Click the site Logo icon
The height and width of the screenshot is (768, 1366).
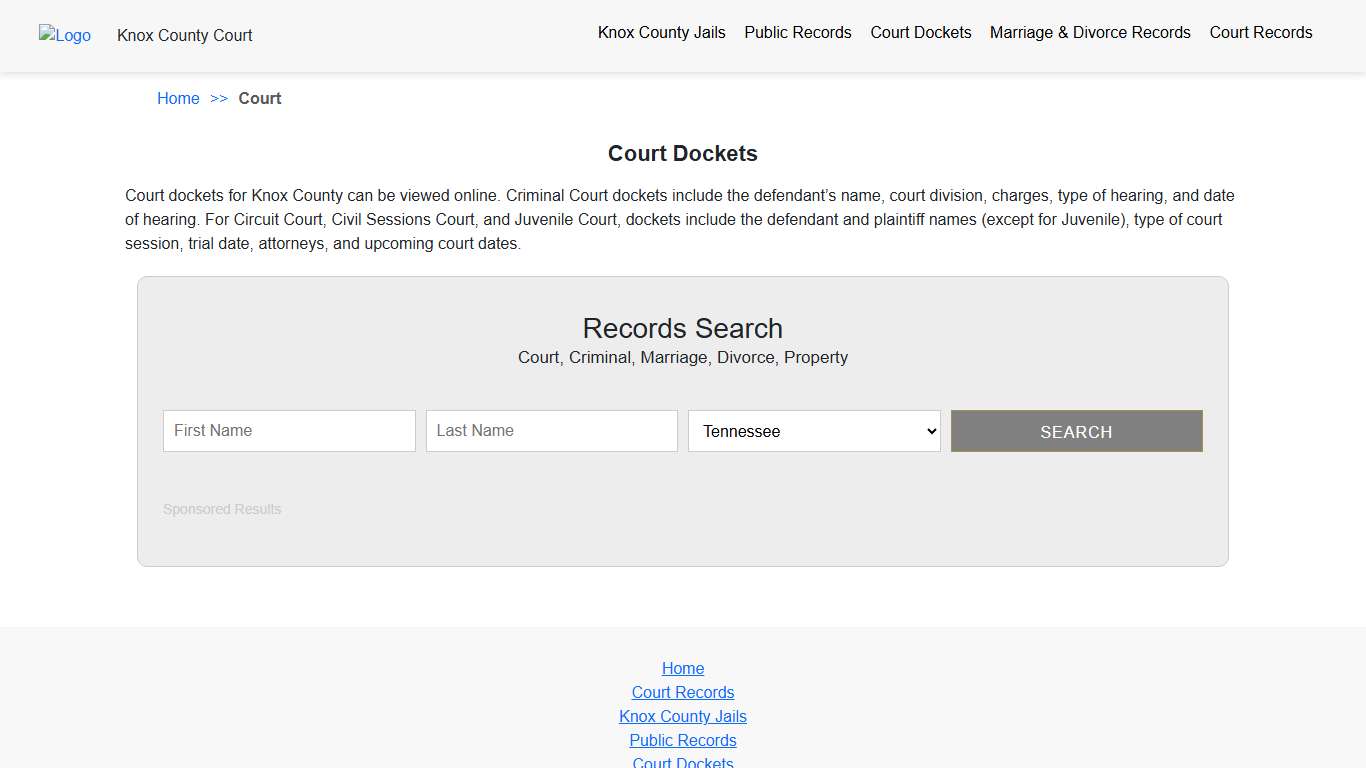(64, 36)
